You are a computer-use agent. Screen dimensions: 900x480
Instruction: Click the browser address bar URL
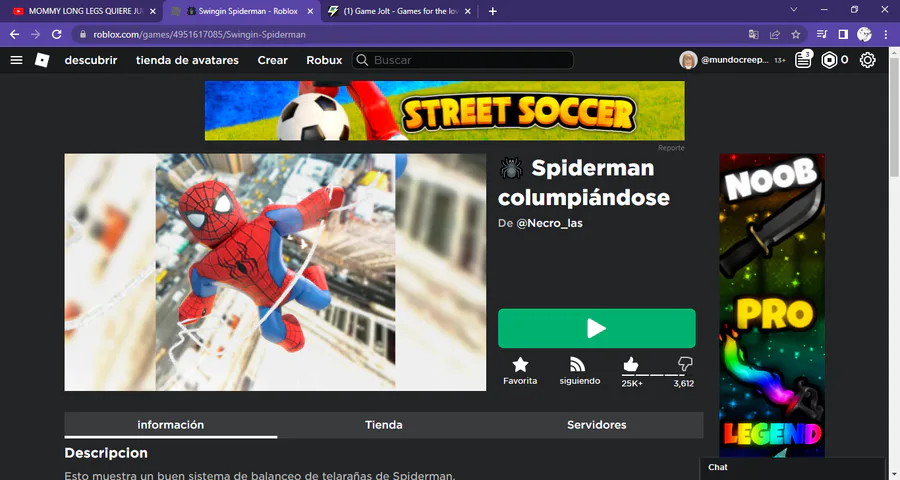(x=199, y=34)
